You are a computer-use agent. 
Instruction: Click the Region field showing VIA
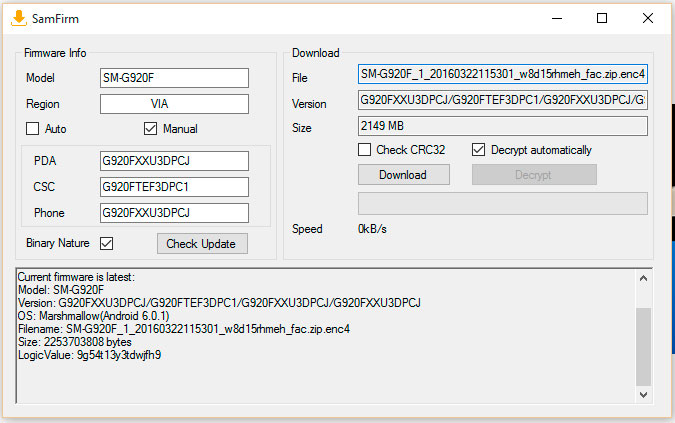click(x=174, y=104)
